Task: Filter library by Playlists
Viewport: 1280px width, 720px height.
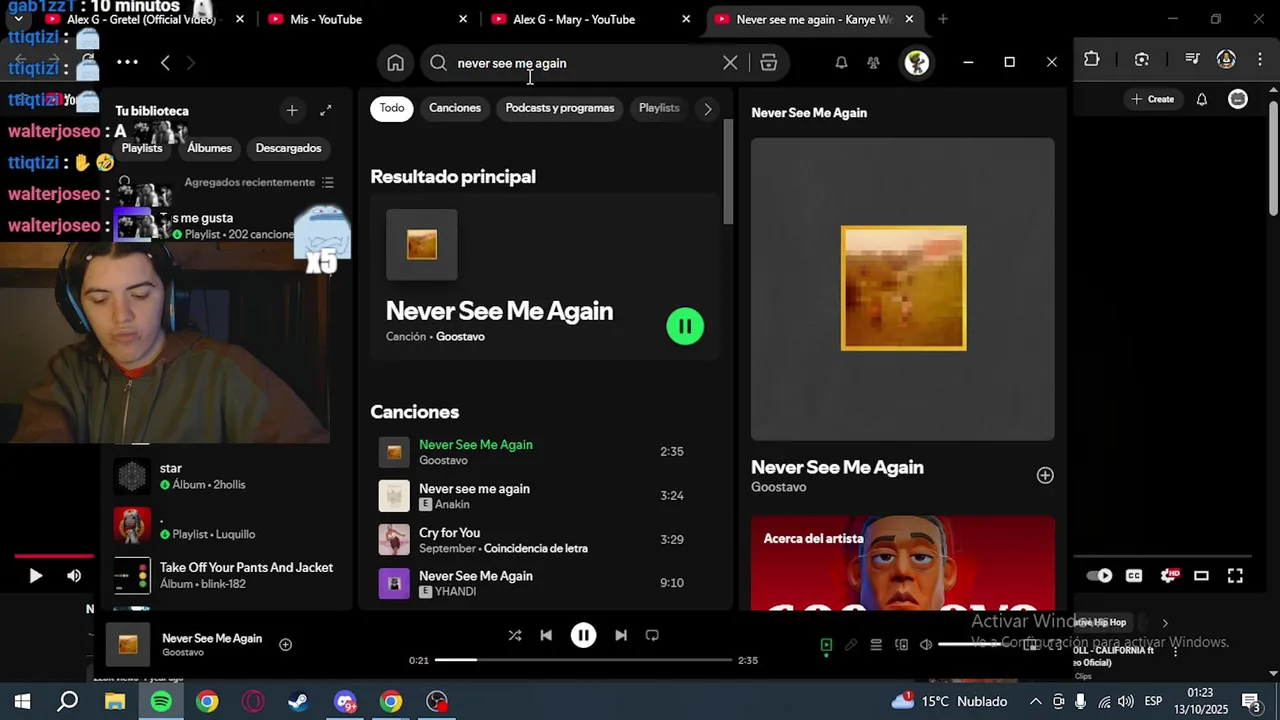Action: 142,148
